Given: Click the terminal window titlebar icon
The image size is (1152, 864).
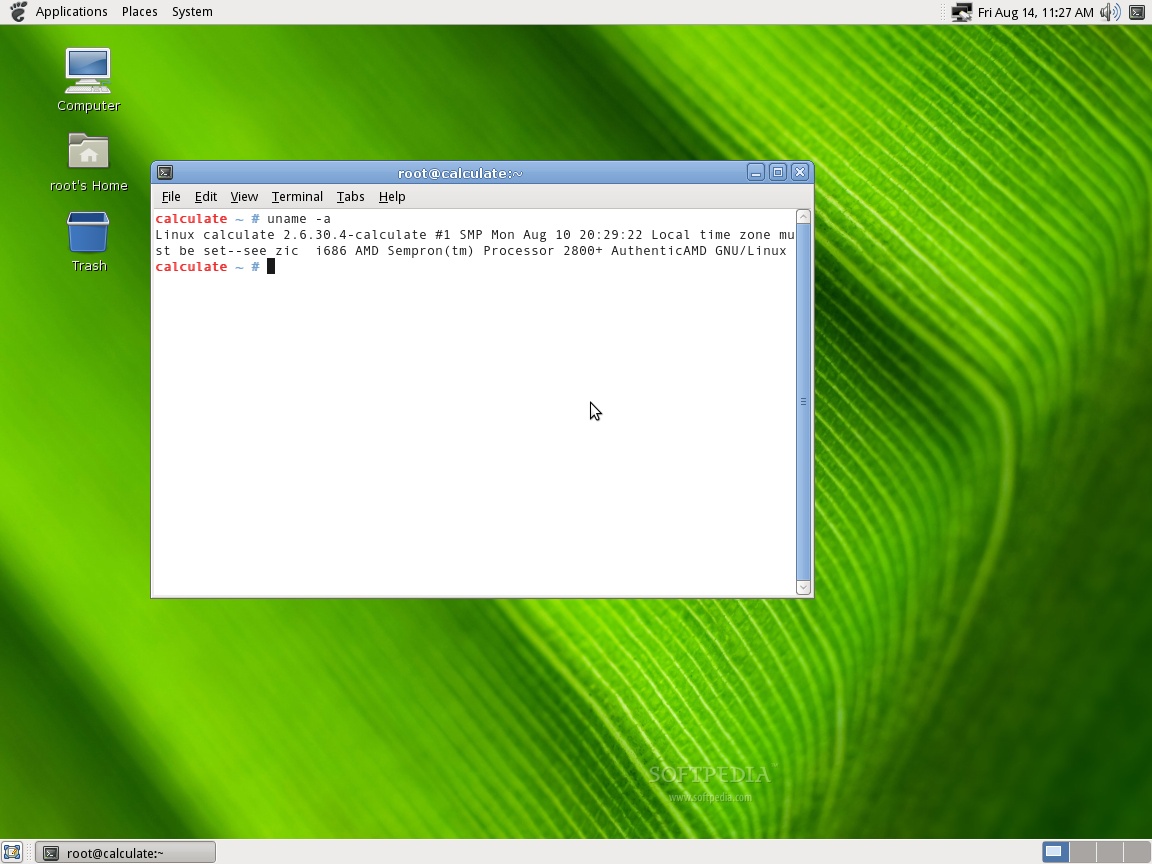Looking at the screenshot, I should (165, 171).
